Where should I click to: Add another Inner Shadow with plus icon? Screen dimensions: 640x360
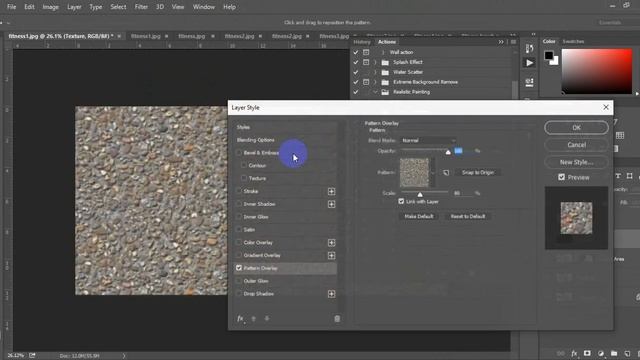[x=331, y=204]
